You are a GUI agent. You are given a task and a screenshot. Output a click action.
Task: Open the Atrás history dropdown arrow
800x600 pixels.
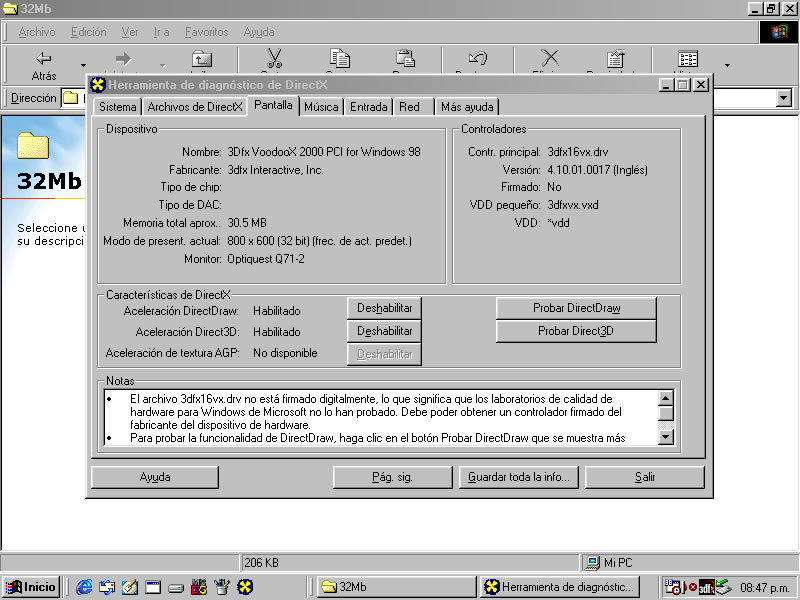coord(83,65)
